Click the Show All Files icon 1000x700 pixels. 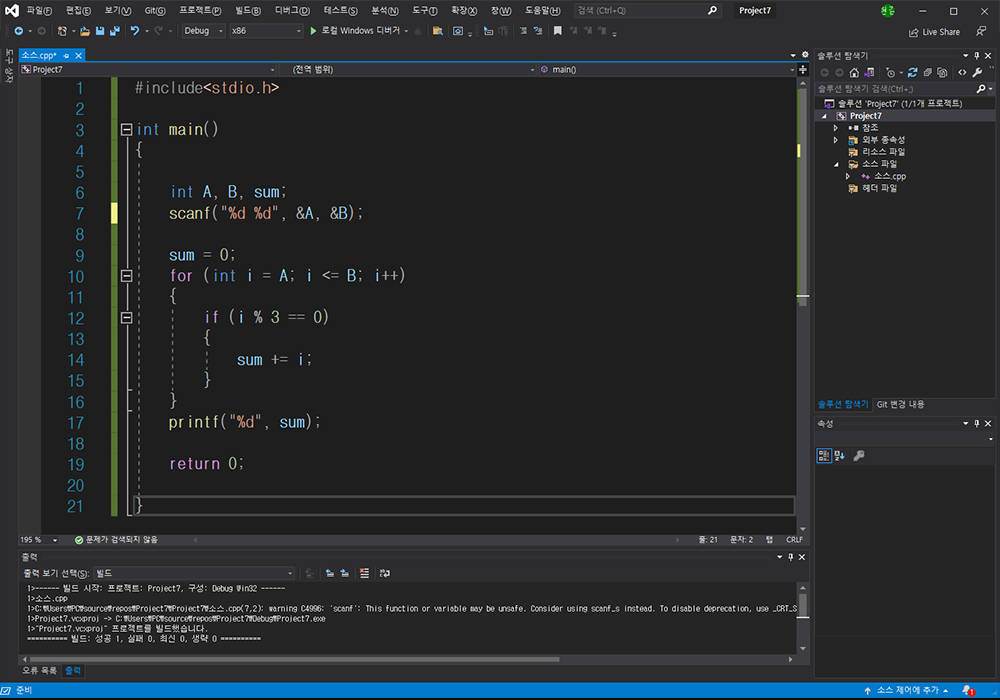[x=942, y=73]
